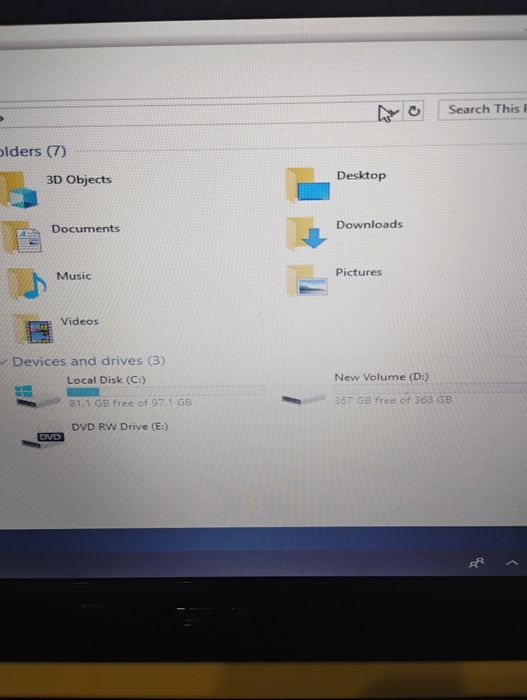Click the "DVD RW Drive (E:)" name

pyautogui.click(x=120, y=426)
